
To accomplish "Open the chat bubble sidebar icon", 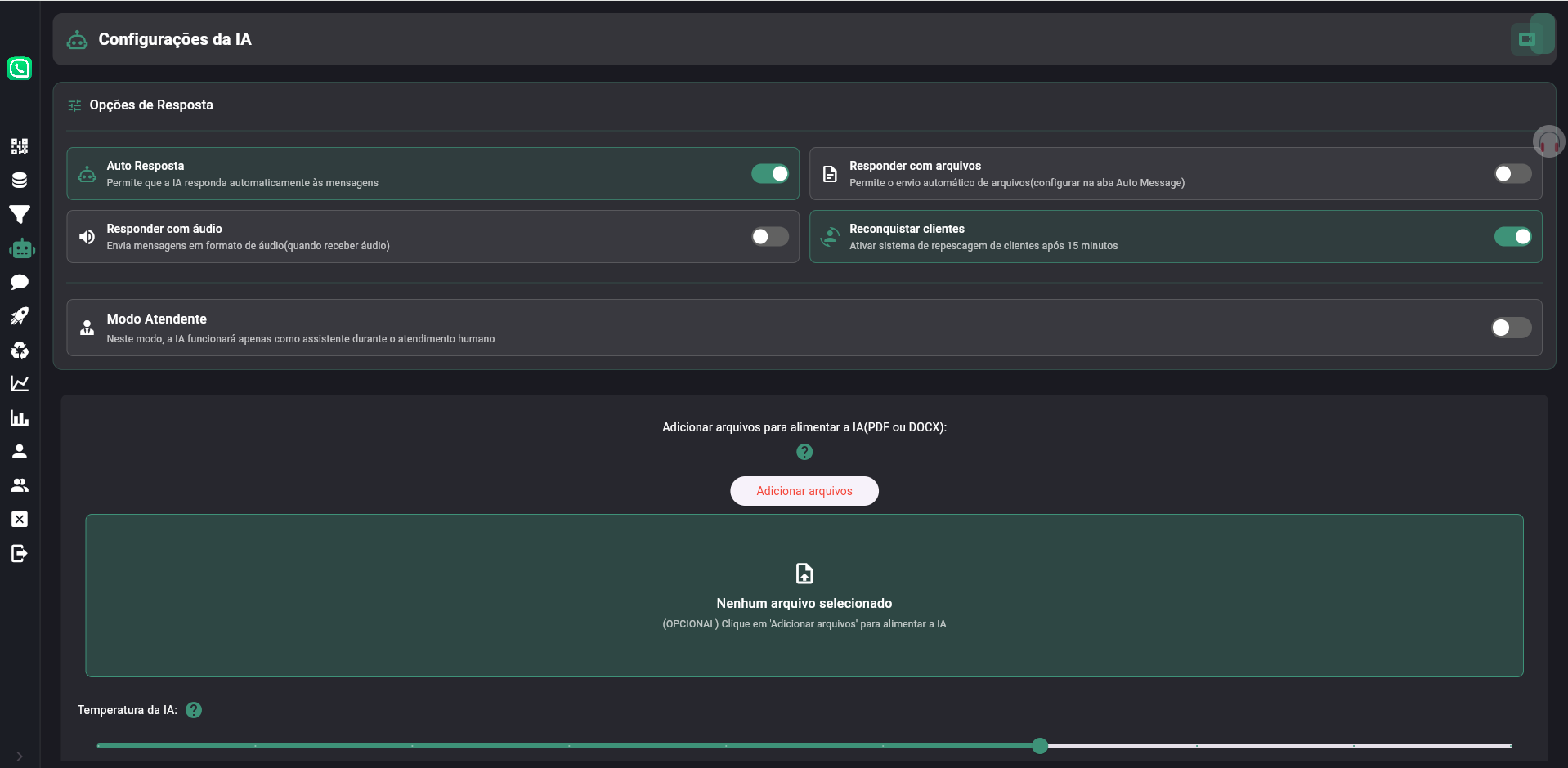I will click(20, 283).
